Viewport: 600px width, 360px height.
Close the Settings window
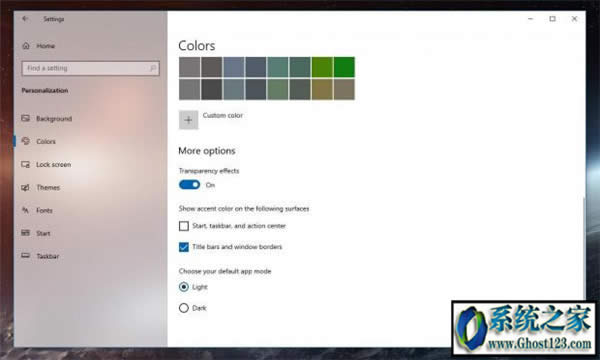574,19
